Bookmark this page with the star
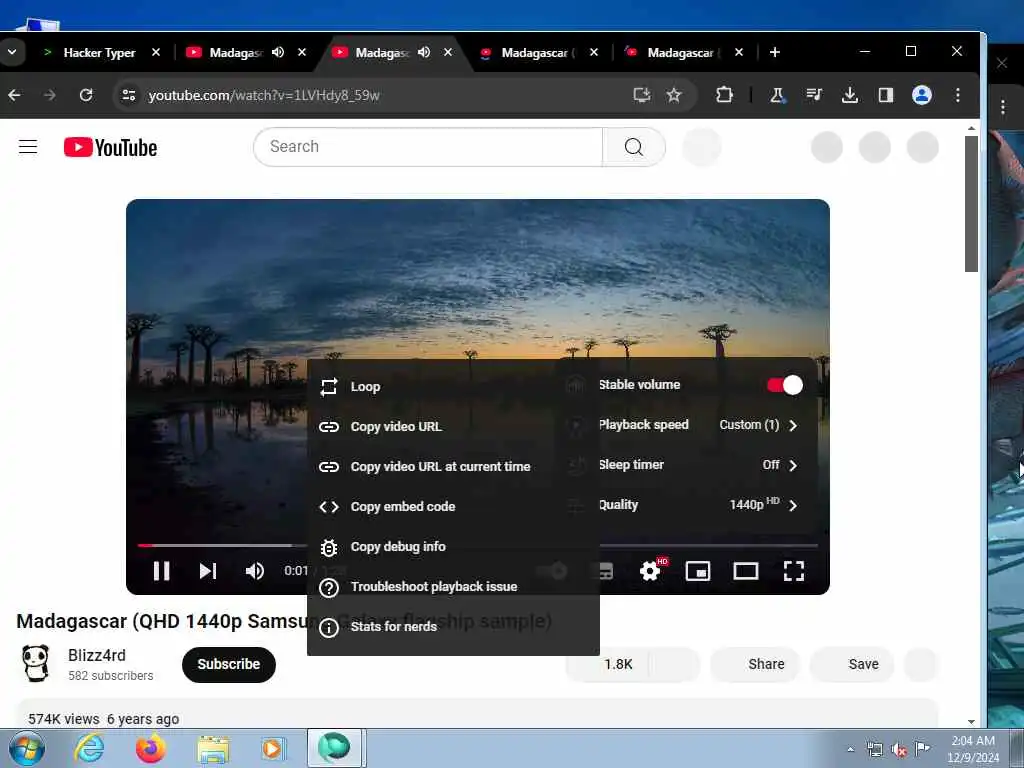 [674, 95]
